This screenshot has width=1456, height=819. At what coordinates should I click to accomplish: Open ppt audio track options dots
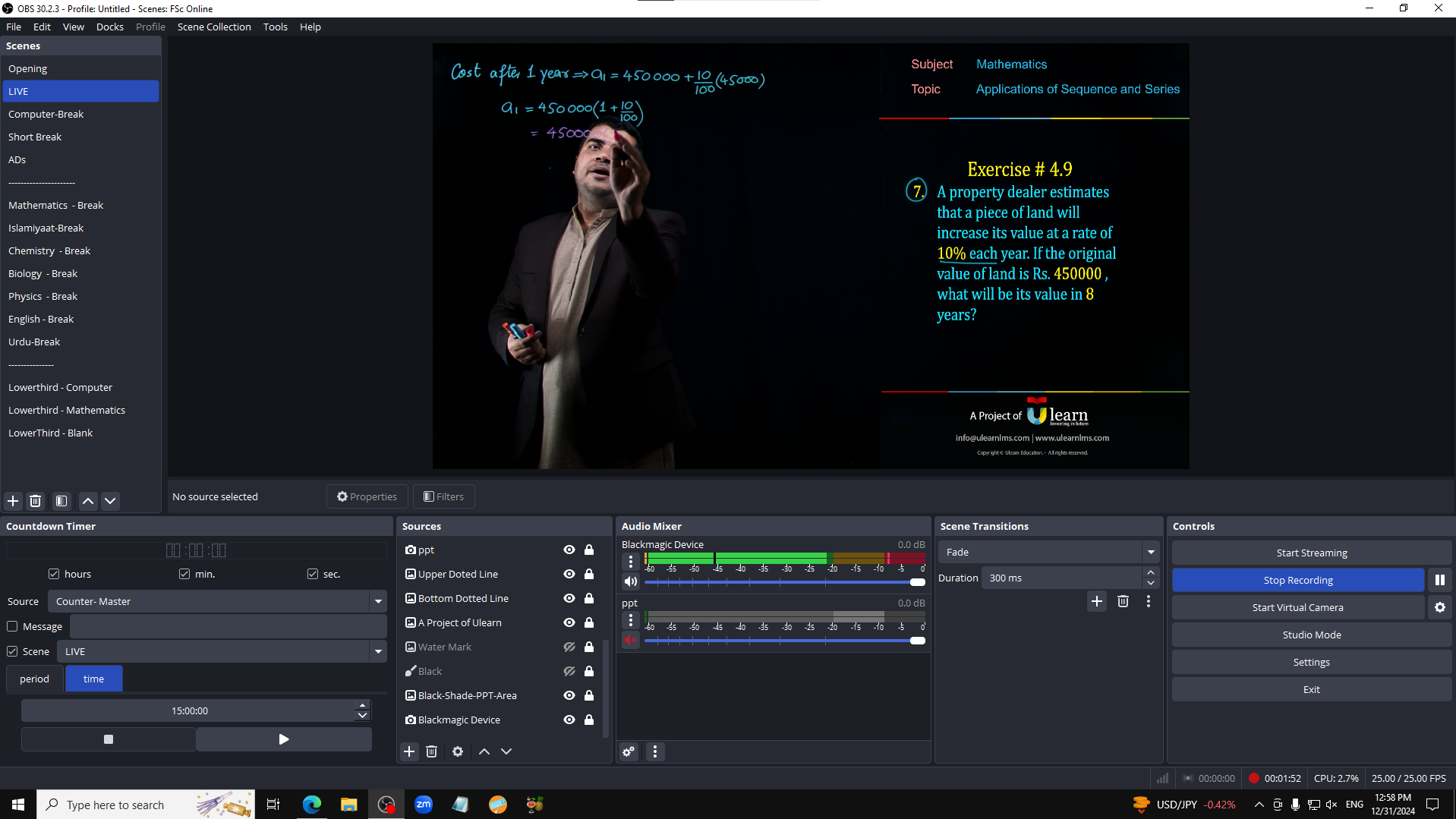tap(631, 620)
